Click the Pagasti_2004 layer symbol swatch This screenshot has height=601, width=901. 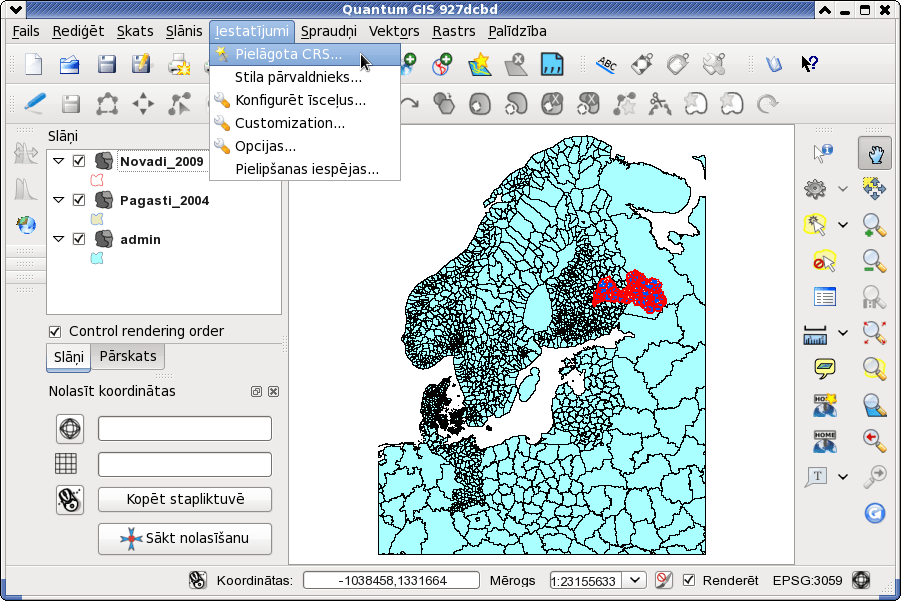tap(97, 219)
